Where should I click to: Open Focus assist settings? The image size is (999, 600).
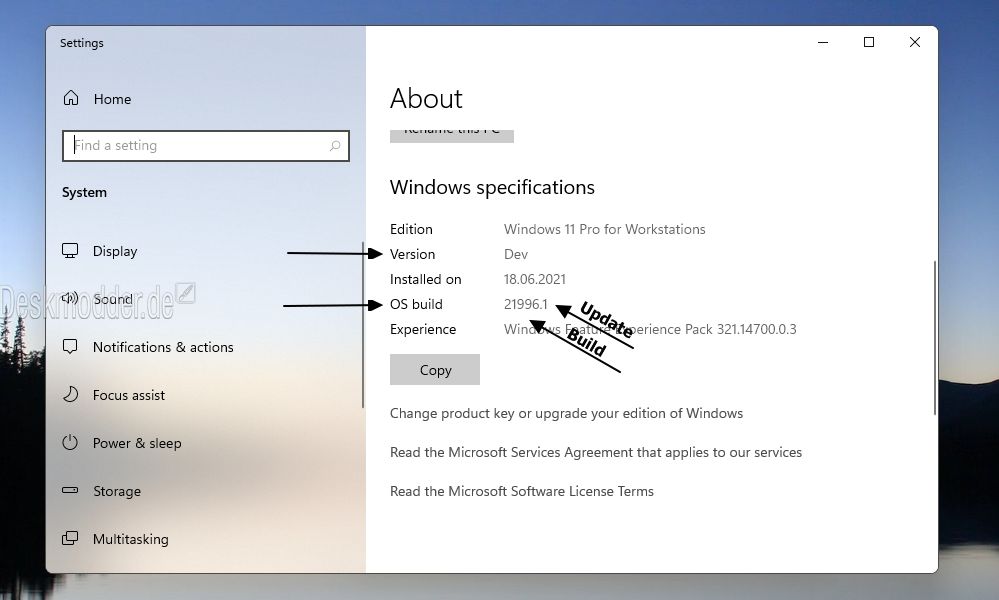point(129,395)
